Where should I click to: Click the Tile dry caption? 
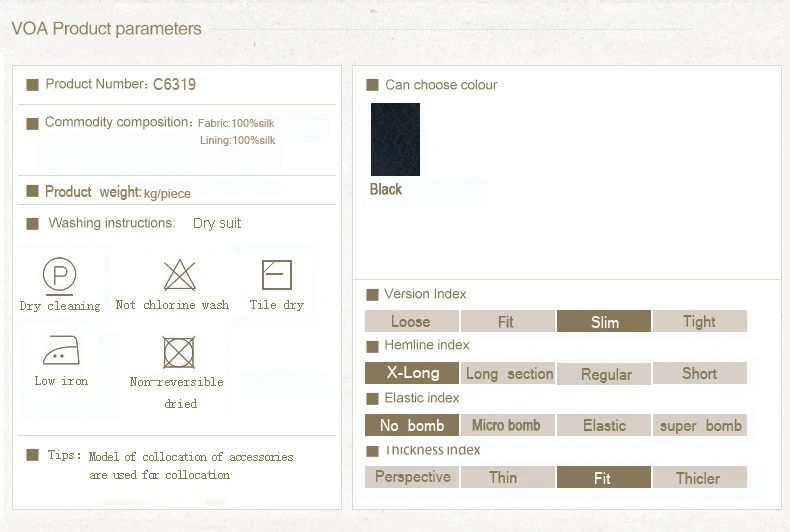click(277, 305)
